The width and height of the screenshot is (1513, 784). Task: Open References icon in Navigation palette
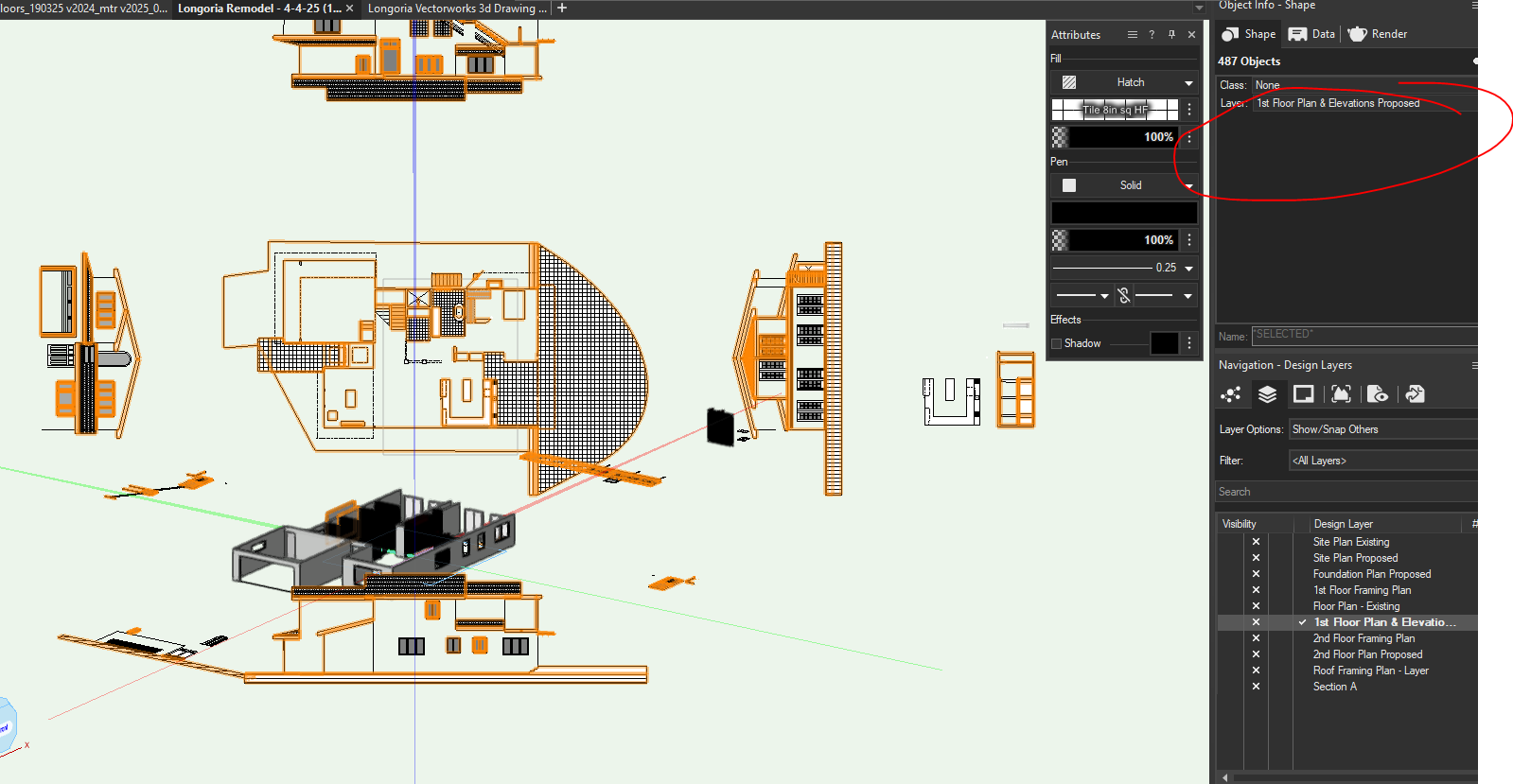pos(1415,394)
